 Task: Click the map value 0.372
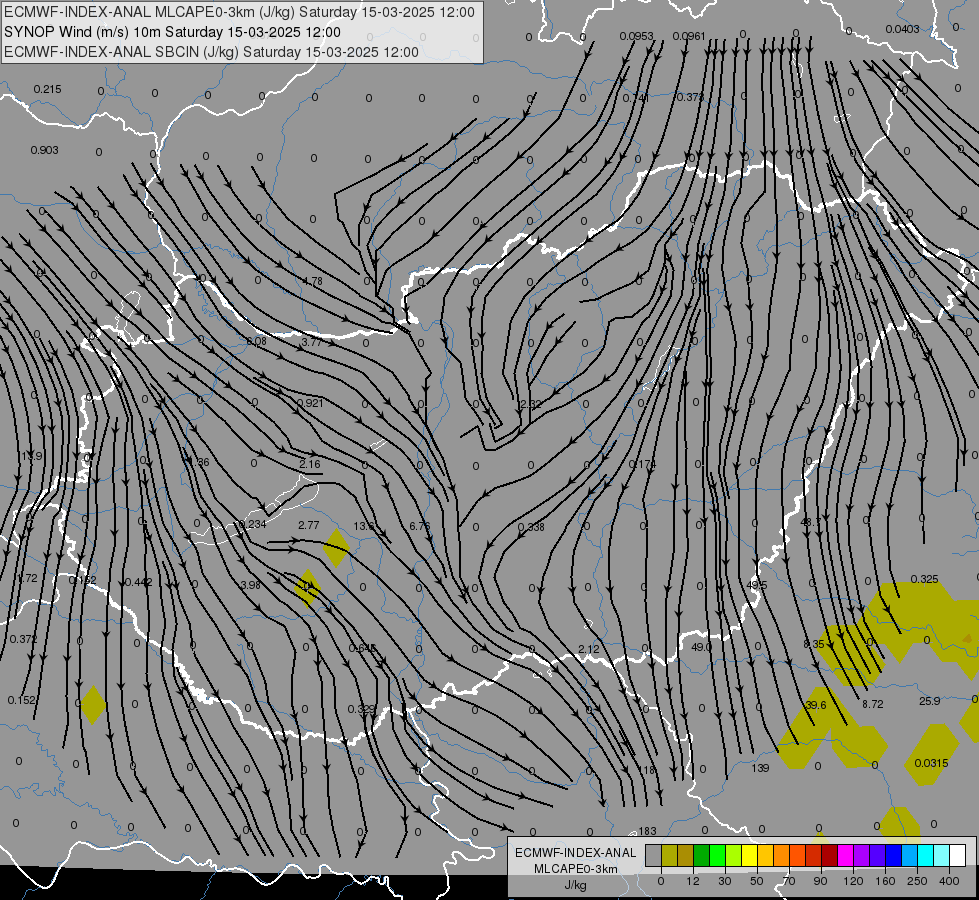click(x=23, y=639)
